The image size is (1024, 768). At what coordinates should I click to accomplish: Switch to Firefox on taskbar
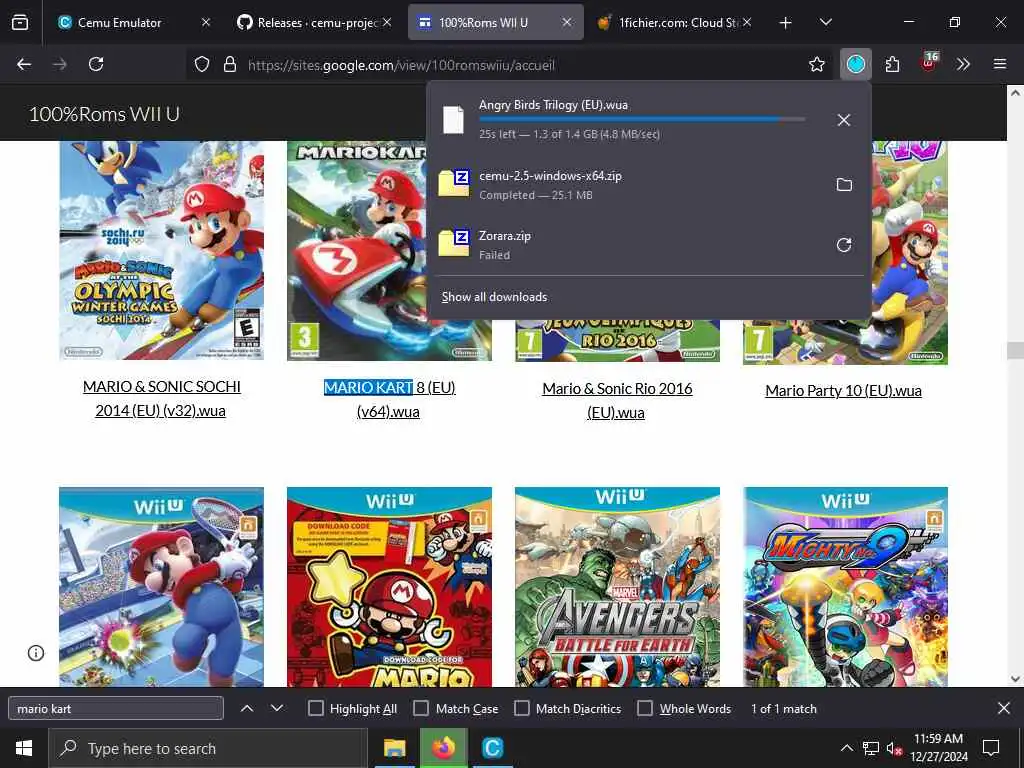pyautogui.click(x=443, y=748)
